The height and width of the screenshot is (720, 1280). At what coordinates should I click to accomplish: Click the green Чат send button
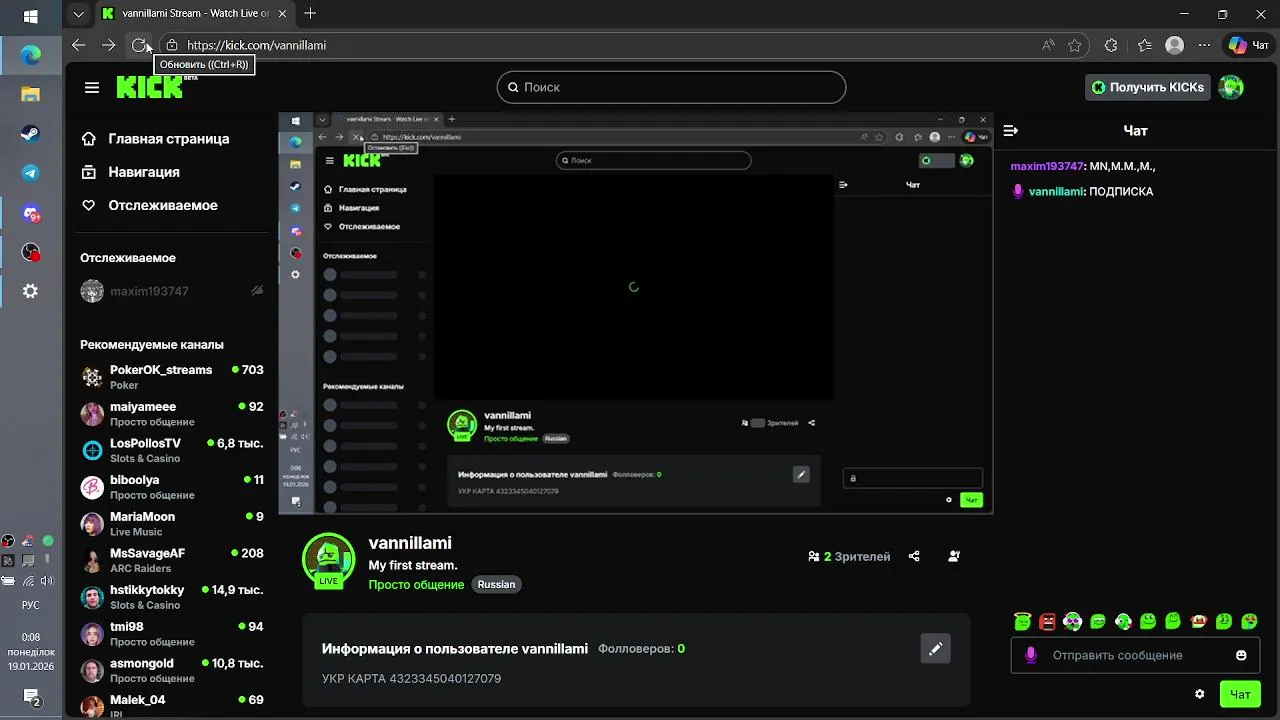click(1240, 694)
